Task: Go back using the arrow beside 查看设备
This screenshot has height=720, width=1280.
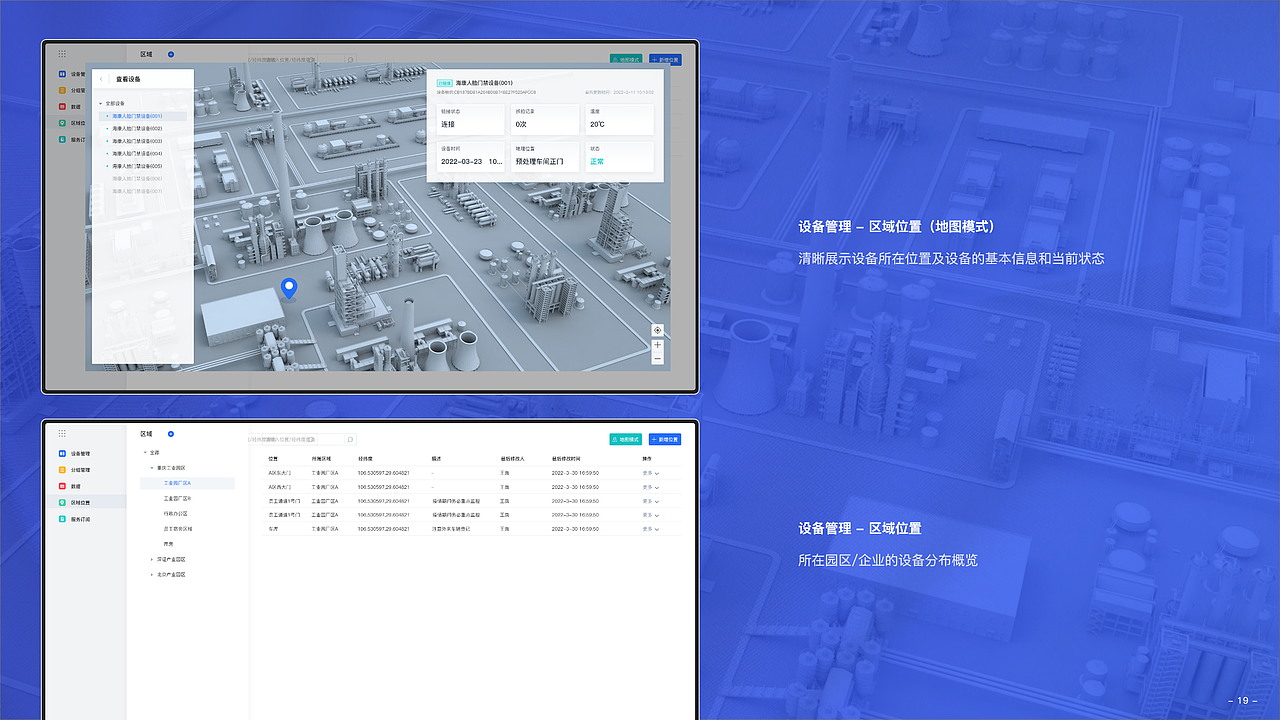Action: tap(102, 79)
